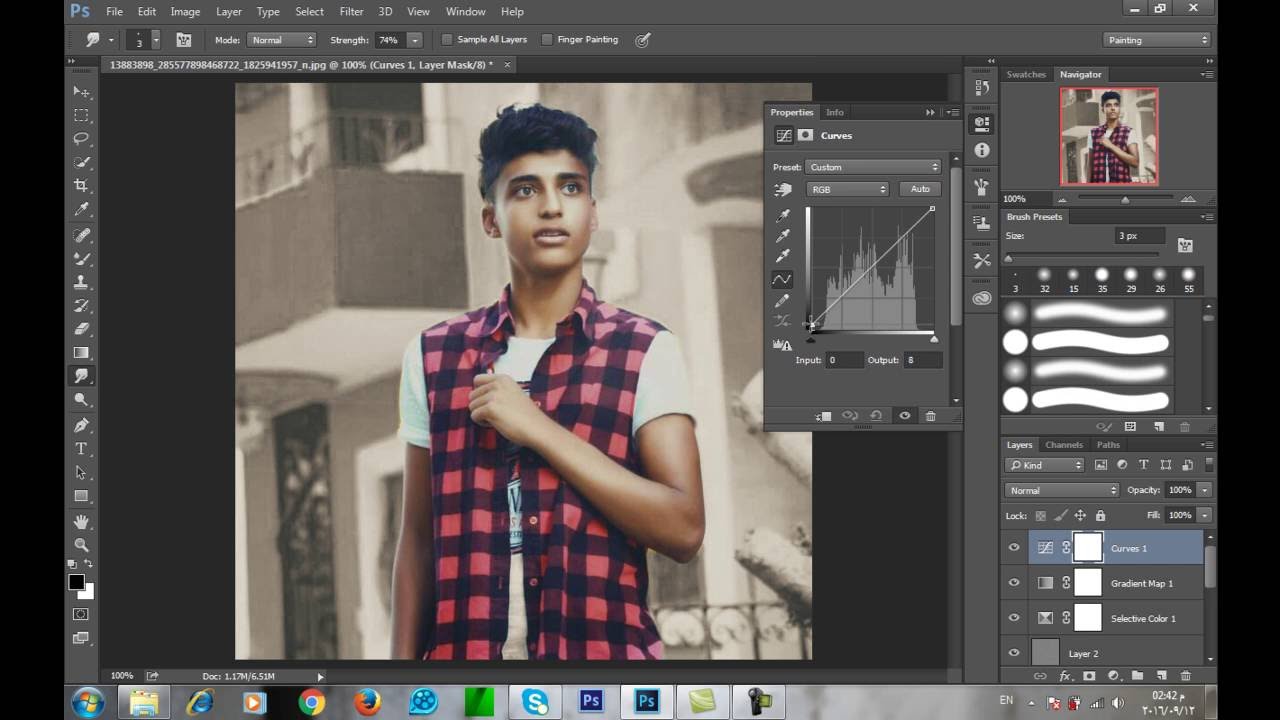This screenshot has width=1280, height=720.
Task: Switch to the Info tab
Action: coord(835,112)
